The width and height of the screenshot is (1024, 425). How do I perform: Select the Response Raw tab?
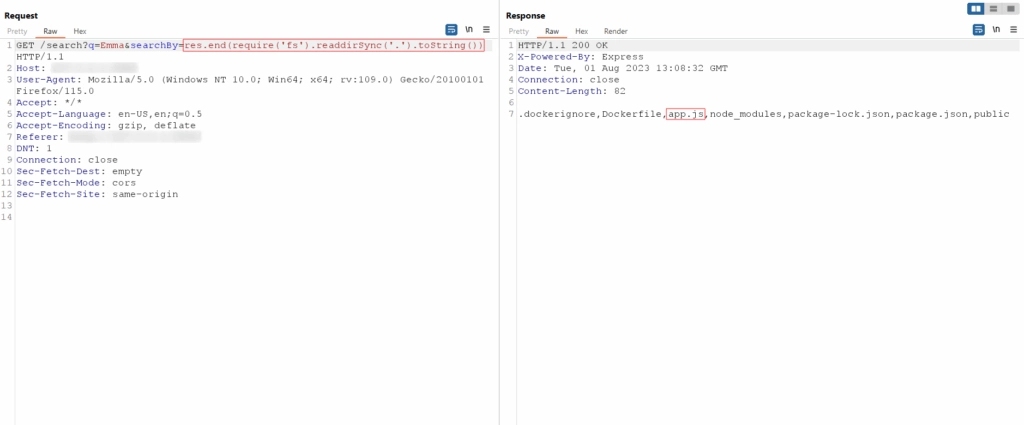pyautogui.click(x=552, y=32)
